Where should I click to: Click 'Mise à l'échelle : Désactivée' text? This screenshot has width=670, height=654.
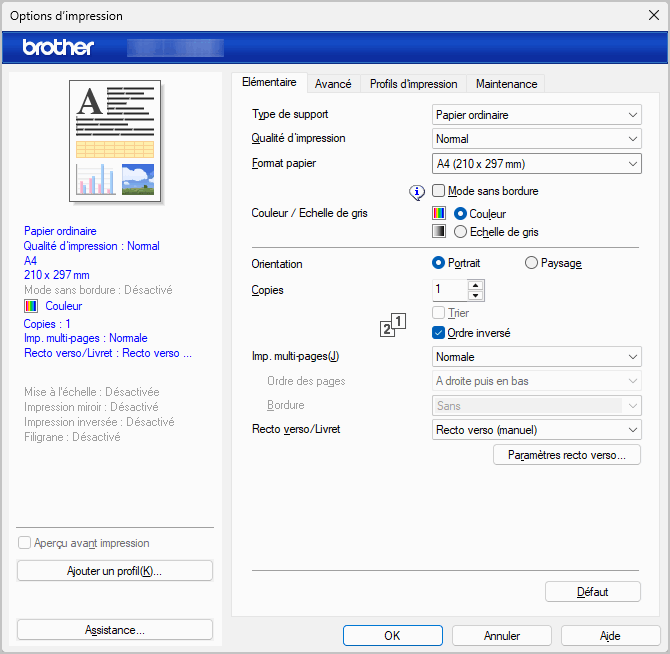coord(92,392)
